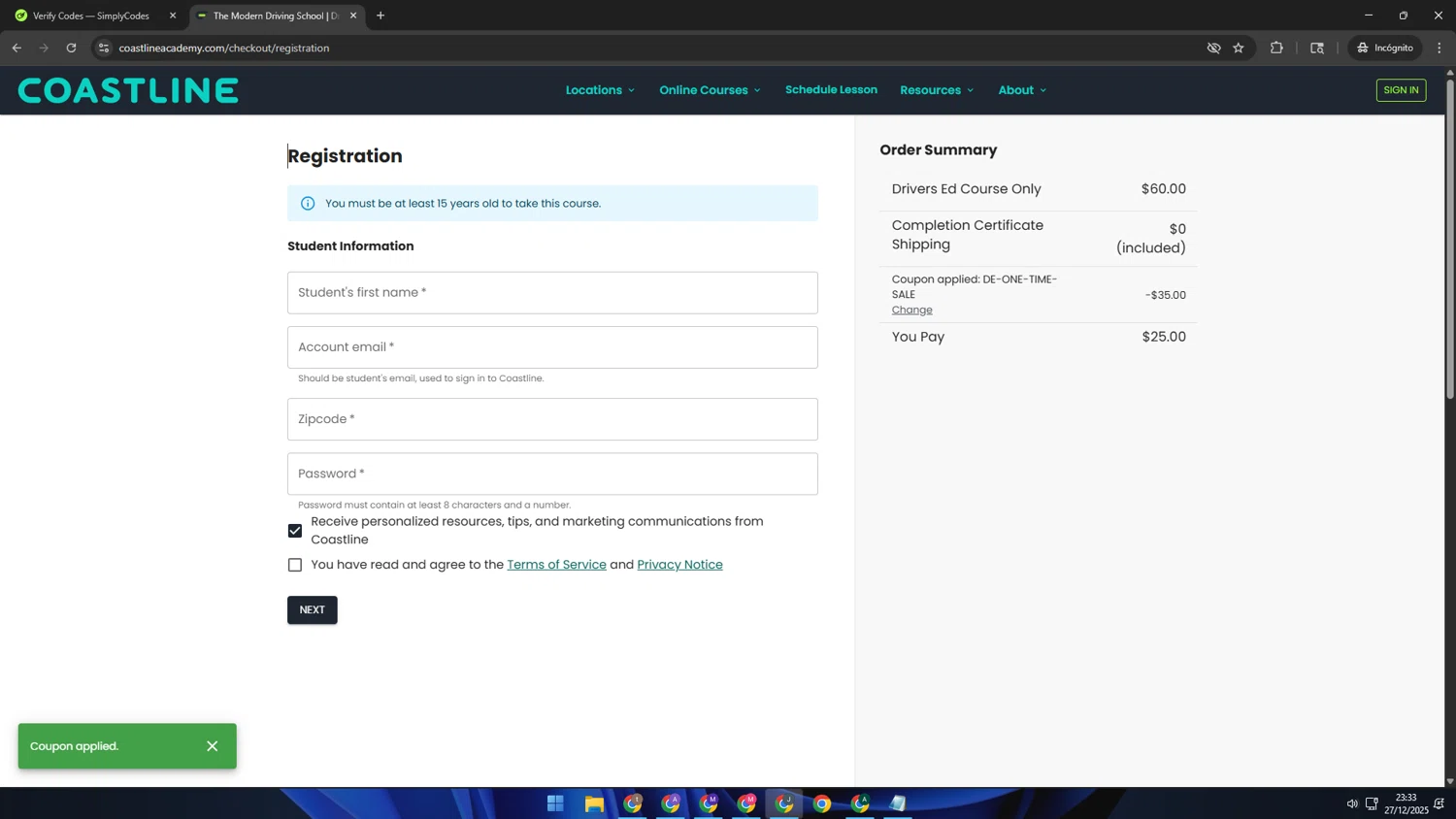Open the browser extensions menu
Screen dimensions: 1456x819
(1276, 48)
